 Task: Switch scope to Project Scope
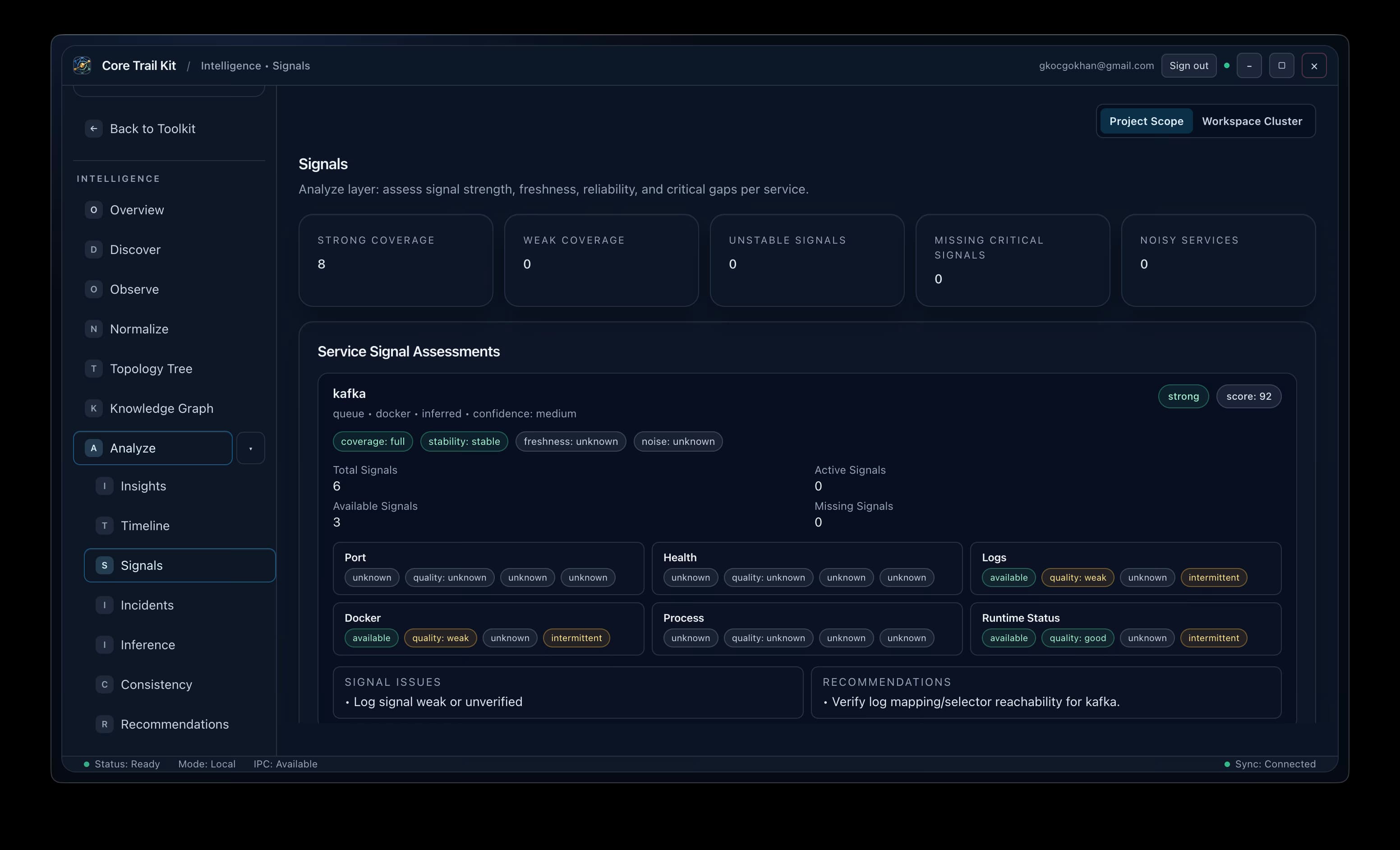pos(1146,121)
